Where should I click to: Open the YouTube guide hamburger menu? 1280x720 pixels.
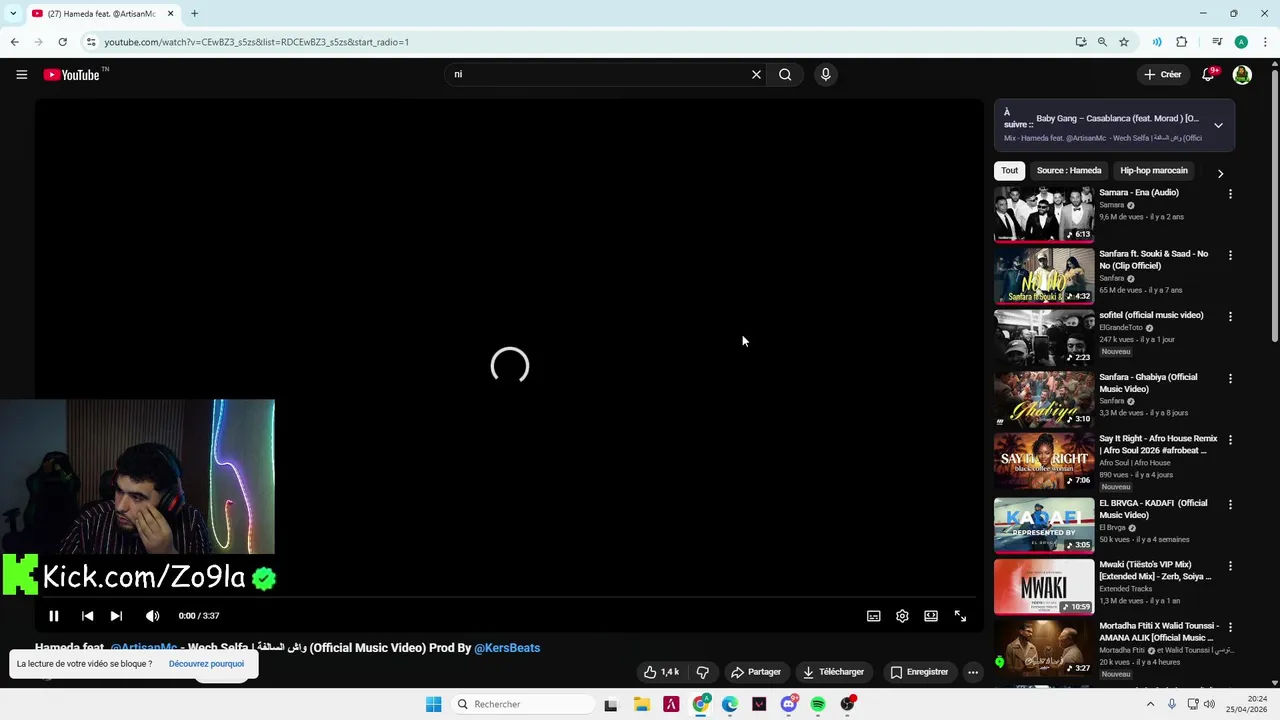[x=21, y=75]
